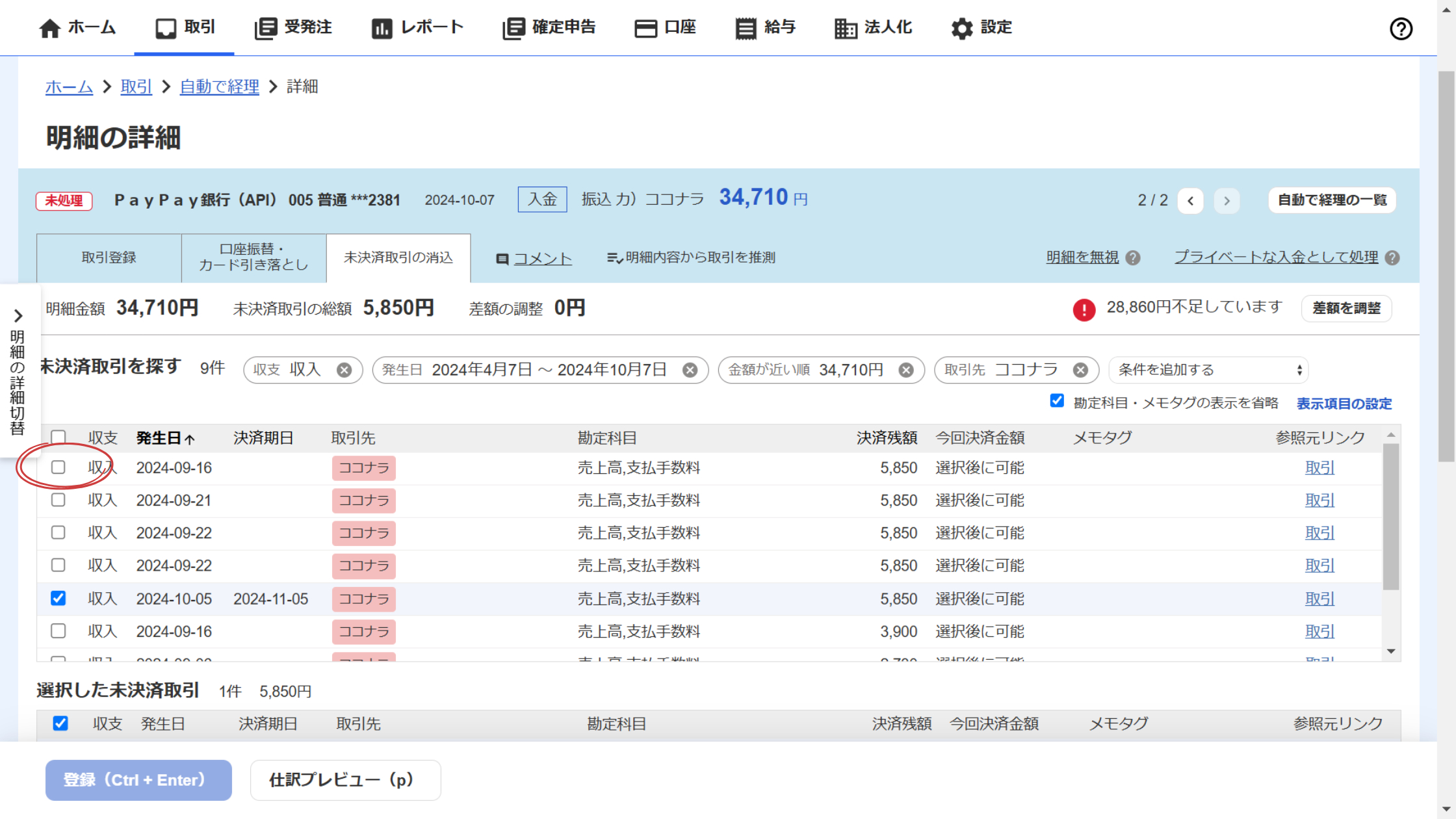
Task: Click the help question mark icon
Action: coord(1401,29)
